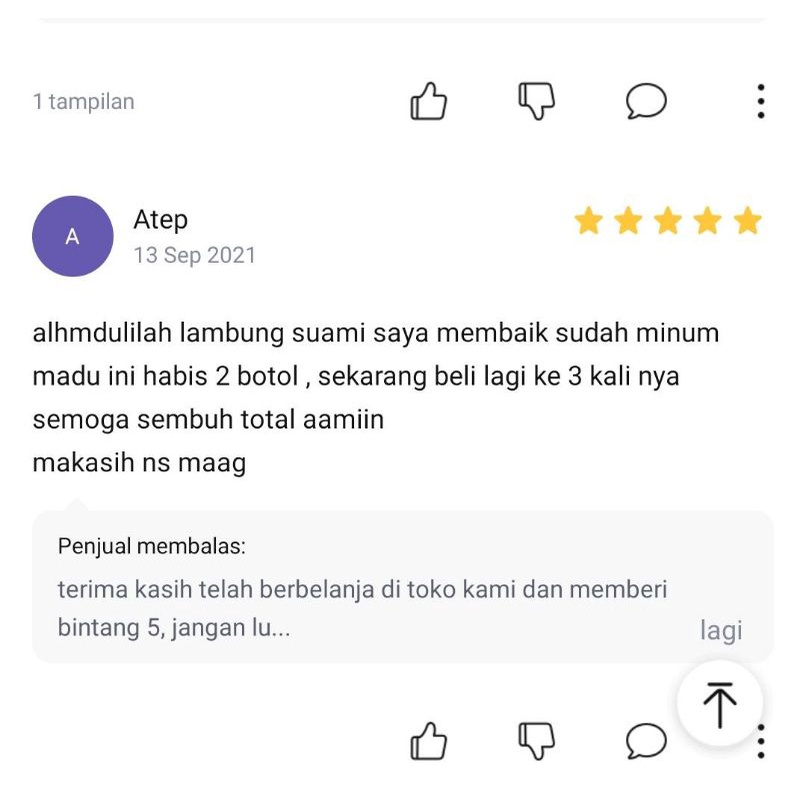Select the fifth rating star
The image size is (800, 800).
click(747, 221)
